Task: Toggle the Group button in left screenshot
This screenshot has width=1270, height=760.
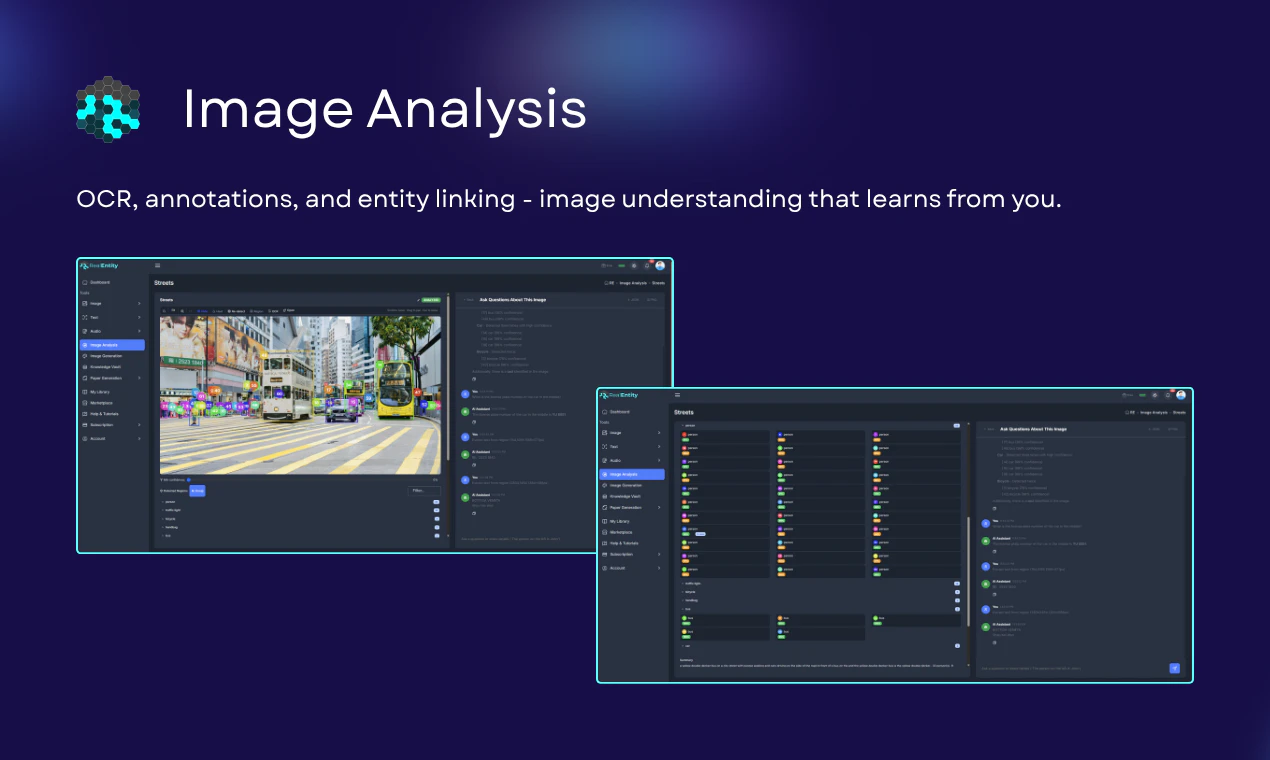Action: pos(197,491)
